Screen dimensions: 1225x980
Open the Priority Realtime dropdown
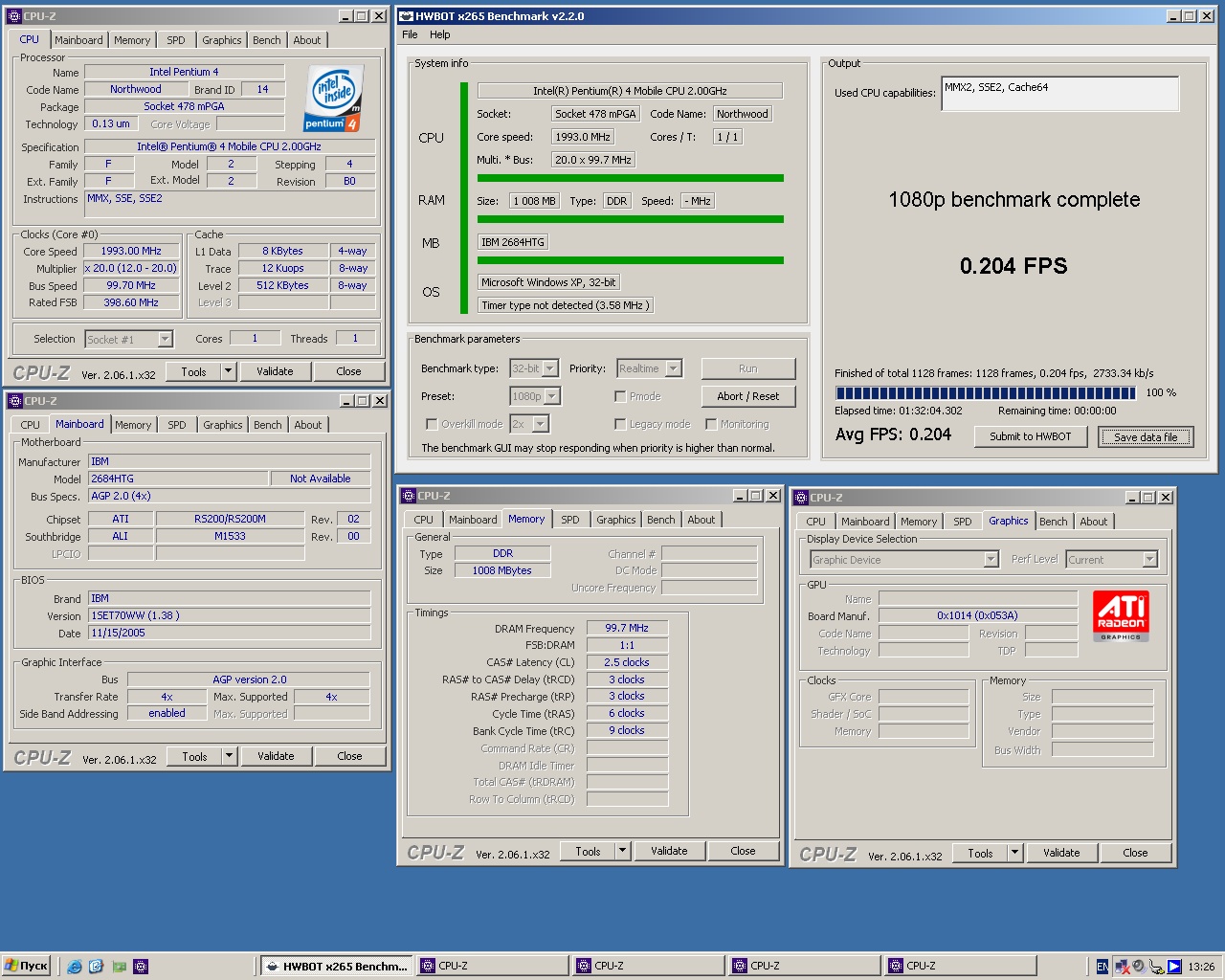[x=674, y=368]
